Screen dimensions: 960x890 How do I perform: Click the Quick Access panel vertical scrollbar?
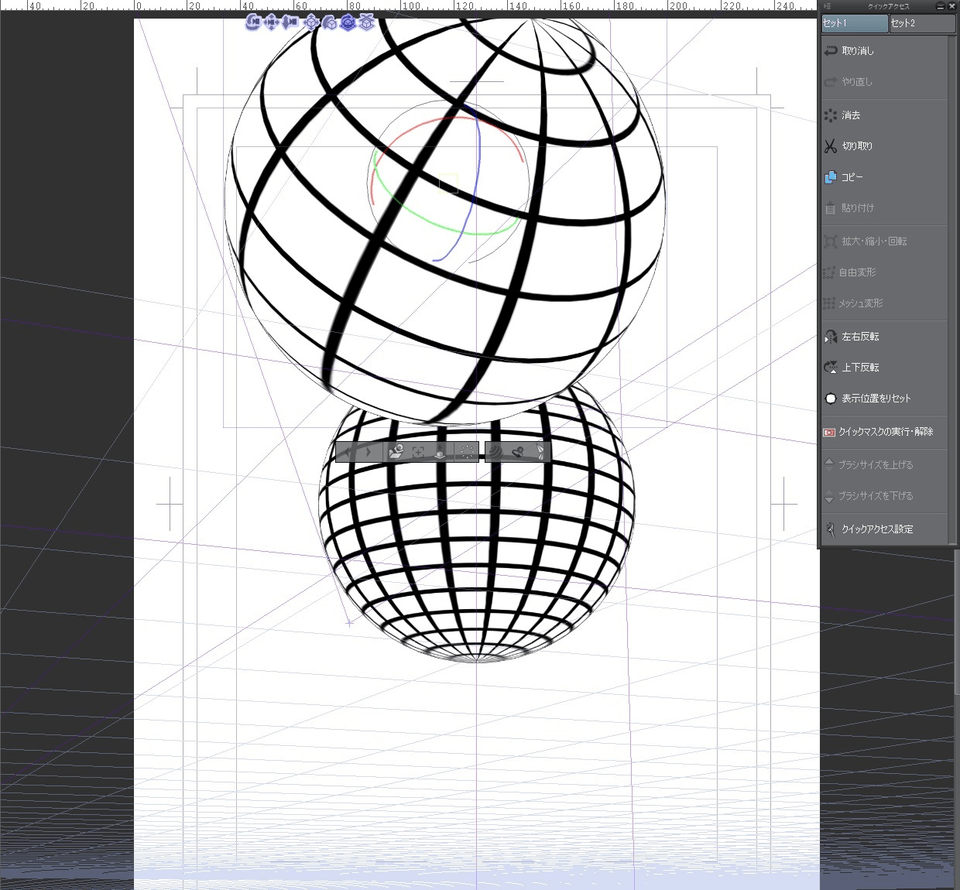click(x=952, y=288)
